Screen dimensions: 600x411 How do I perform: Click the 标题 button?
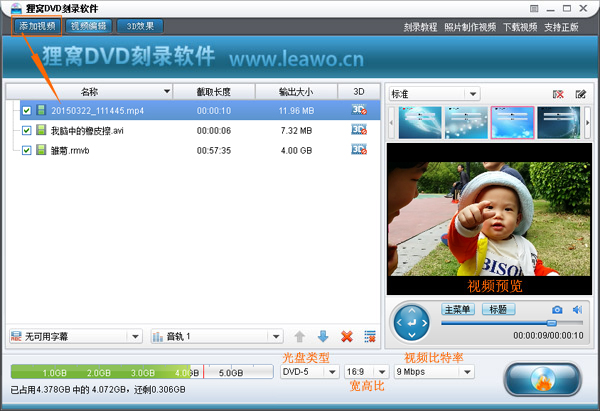498,309
